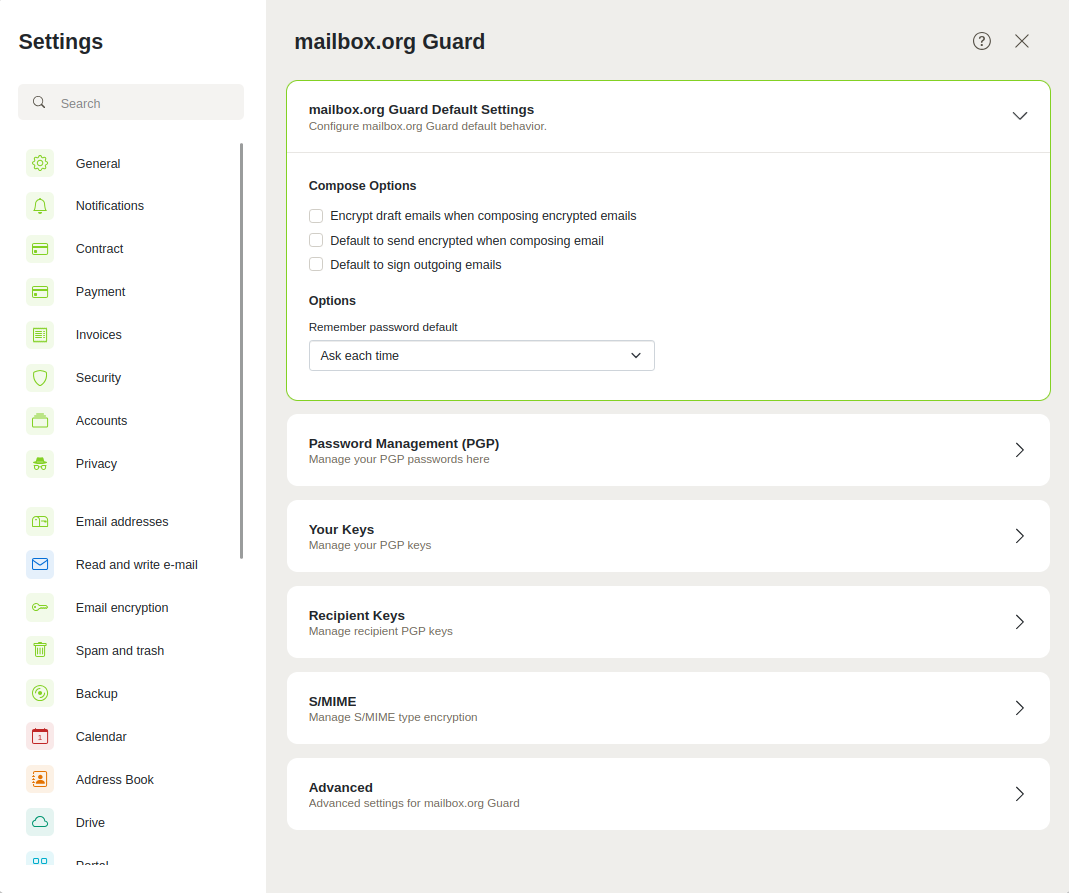Image resolution: width=1069 pixels, height=893 pixels.
Task: Click the Backup disc icon
Action: pyautogui.click(x=40, y=693)
